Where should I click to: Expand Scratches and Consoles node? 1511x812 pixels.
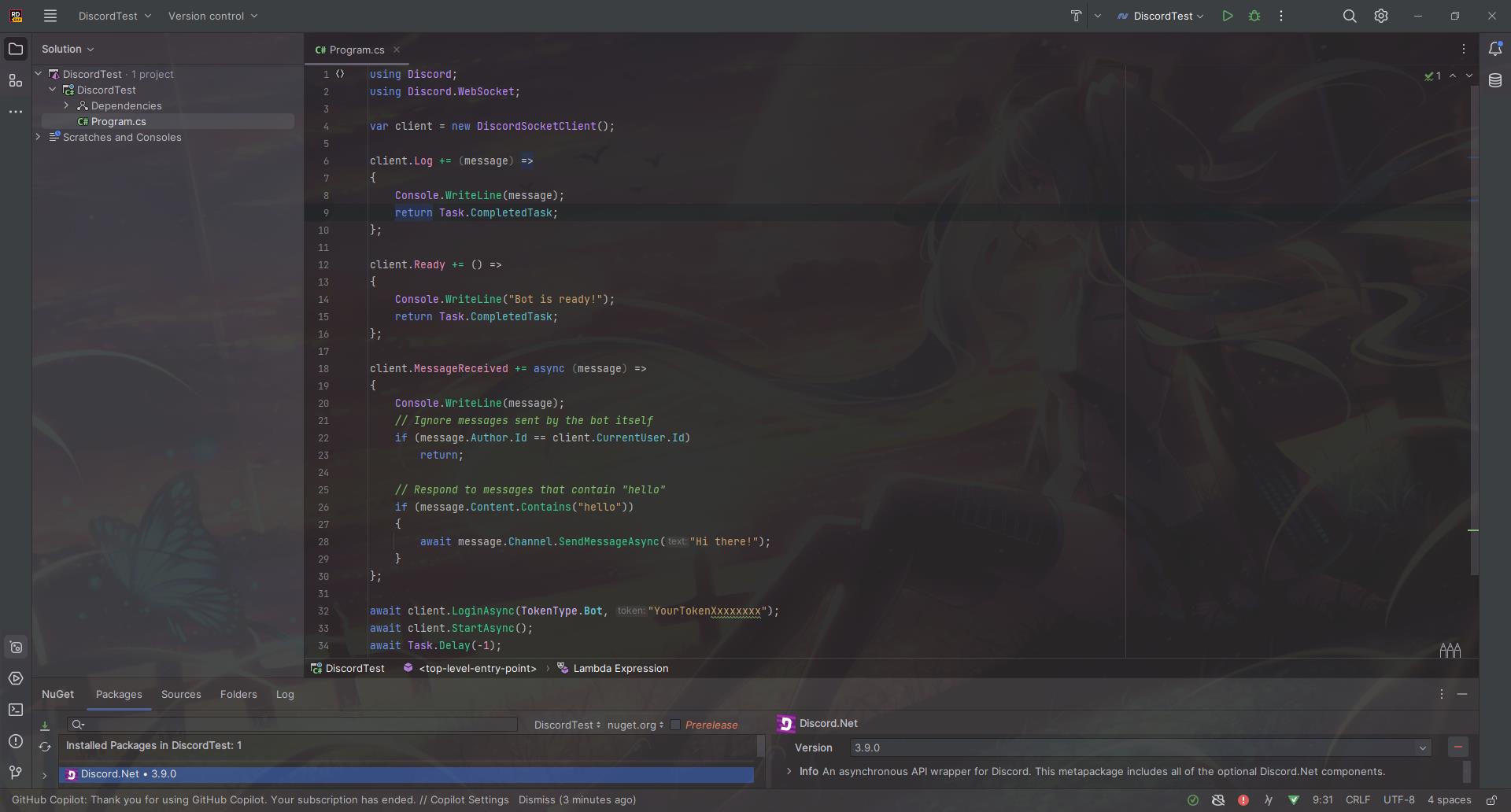[x=39, y=137]
